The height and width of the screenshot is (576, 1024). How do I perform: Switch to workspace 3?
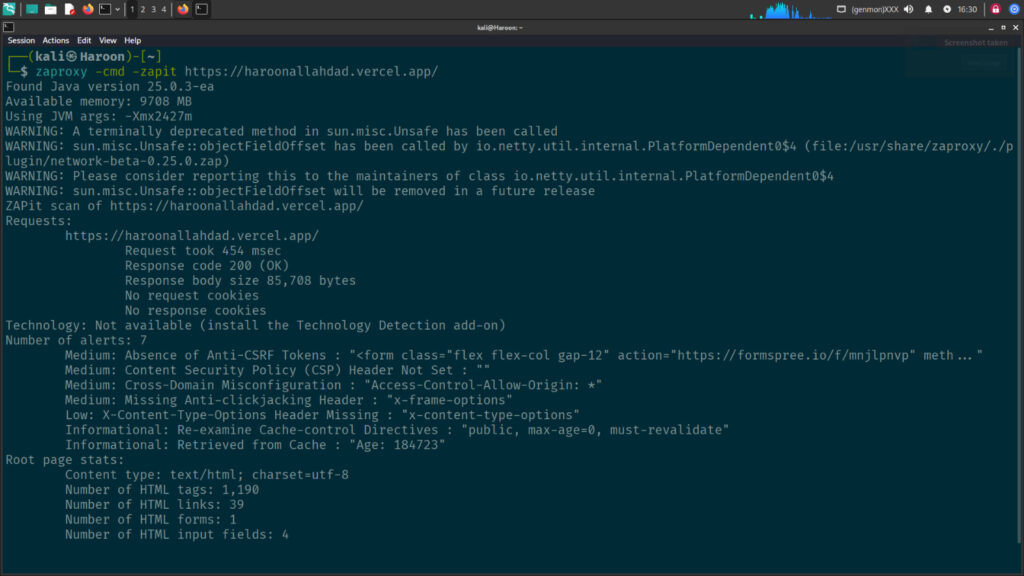point(153,9)
